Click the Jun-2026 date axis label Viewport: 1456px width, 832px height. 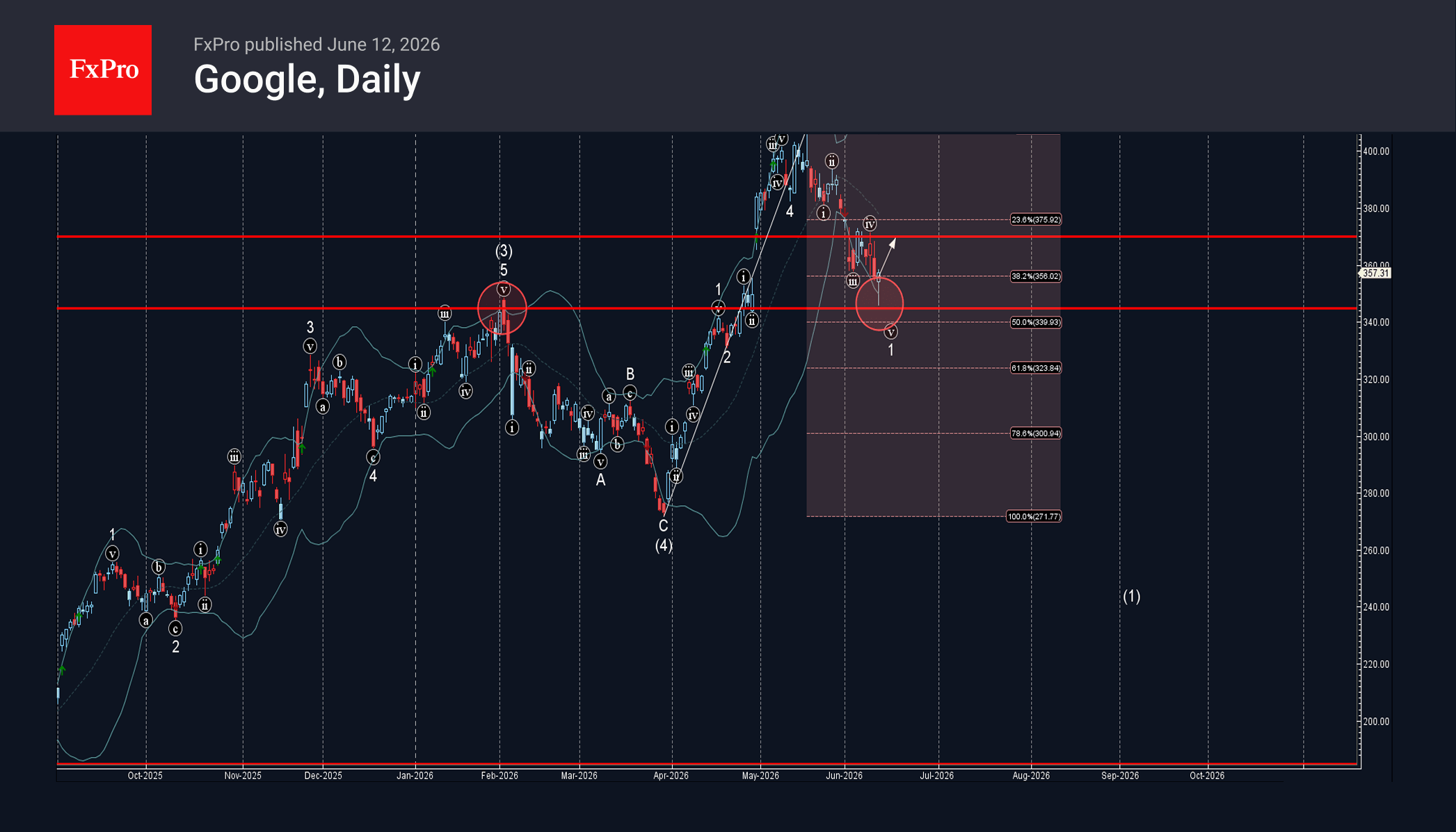(844, 776)
